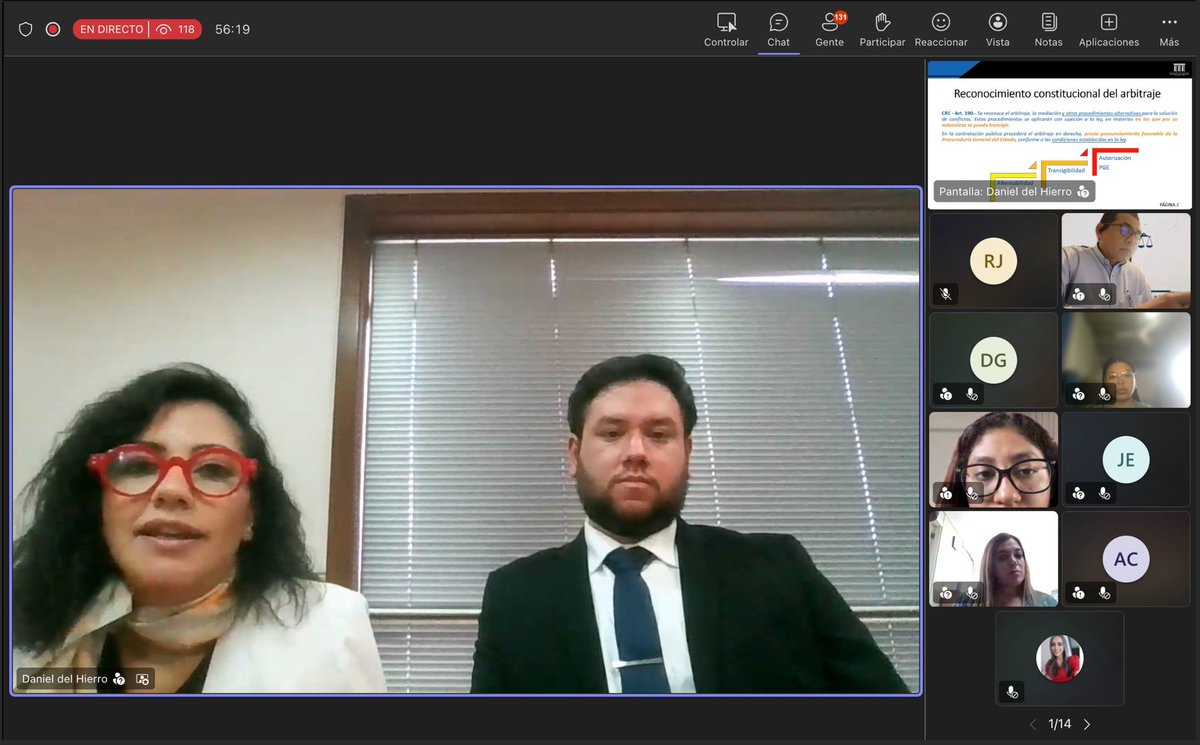Select the blurry woman video tile beside DG
This screenshot has width=1200, height=745.
[x=1126, y=359]
